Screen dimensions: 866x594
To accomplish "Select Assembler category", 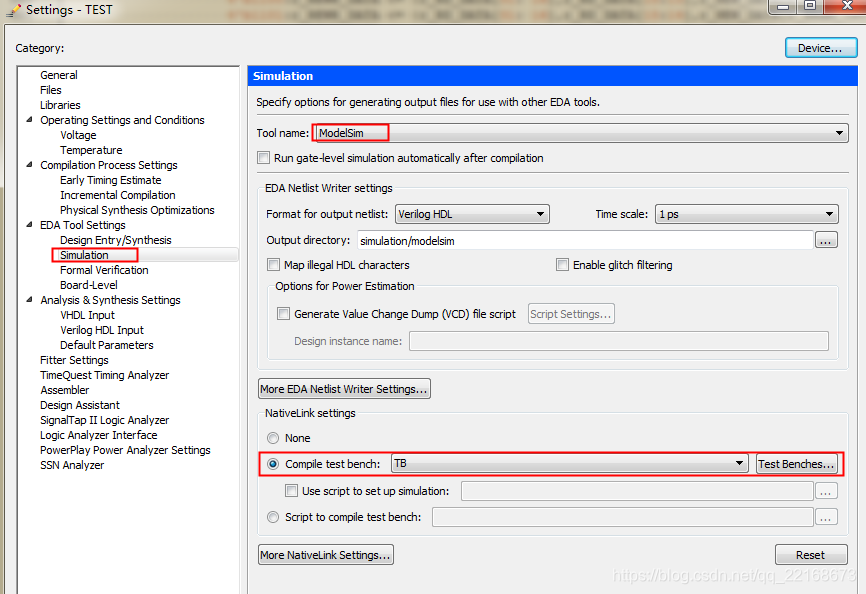I will pos(64,390).
